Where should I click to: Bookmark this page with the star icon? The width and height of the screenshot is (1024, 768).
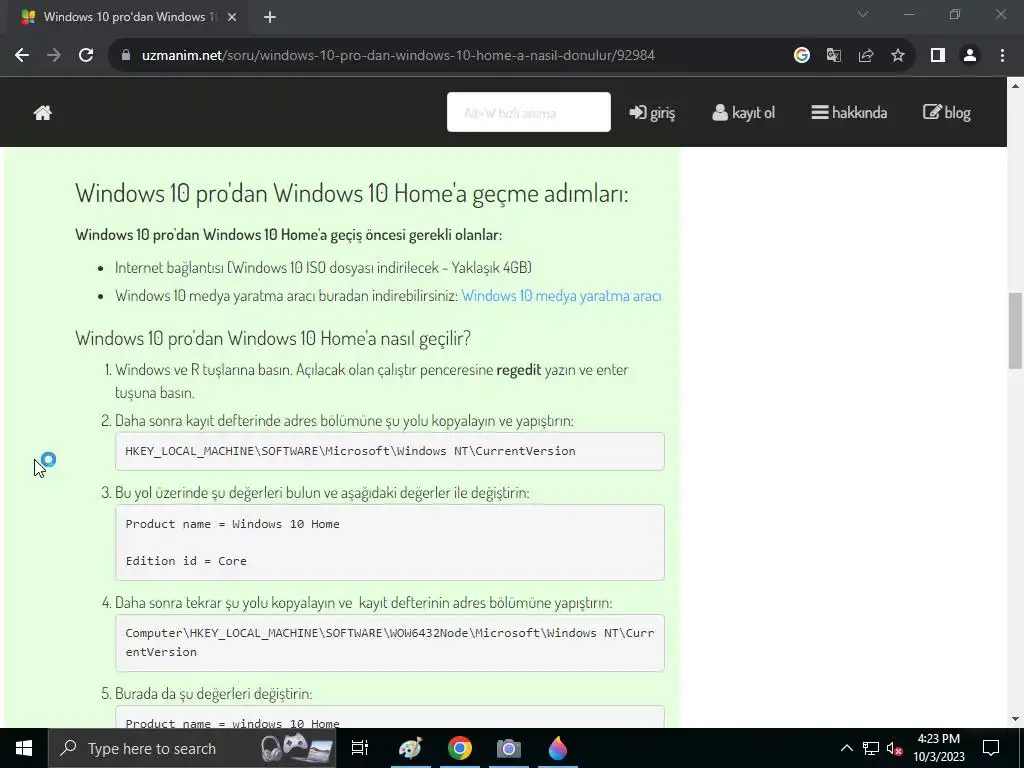898,56
